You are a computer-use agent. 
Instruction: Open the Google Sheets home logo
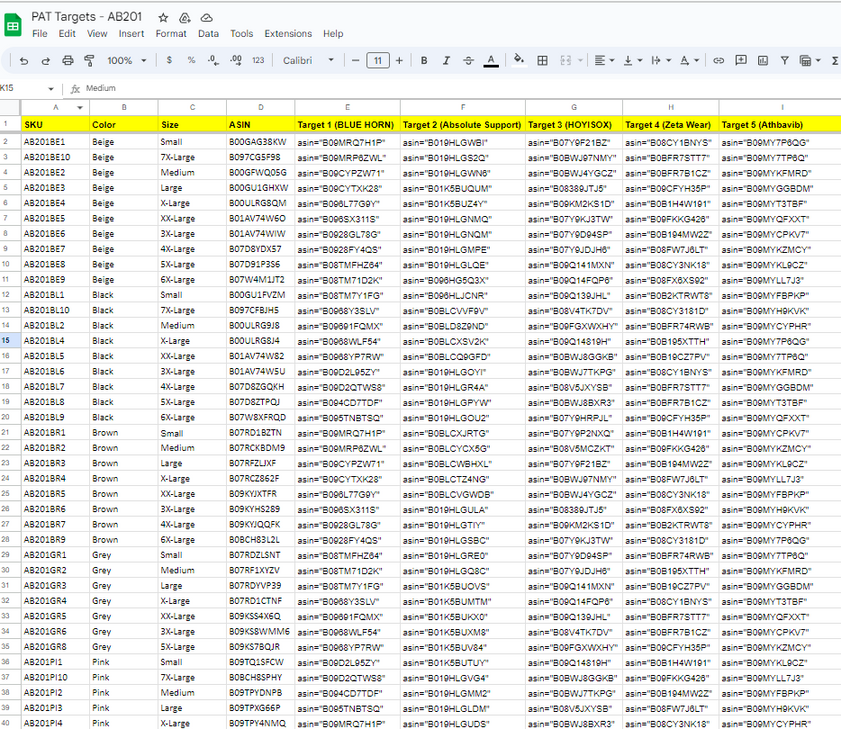[12, 25]
